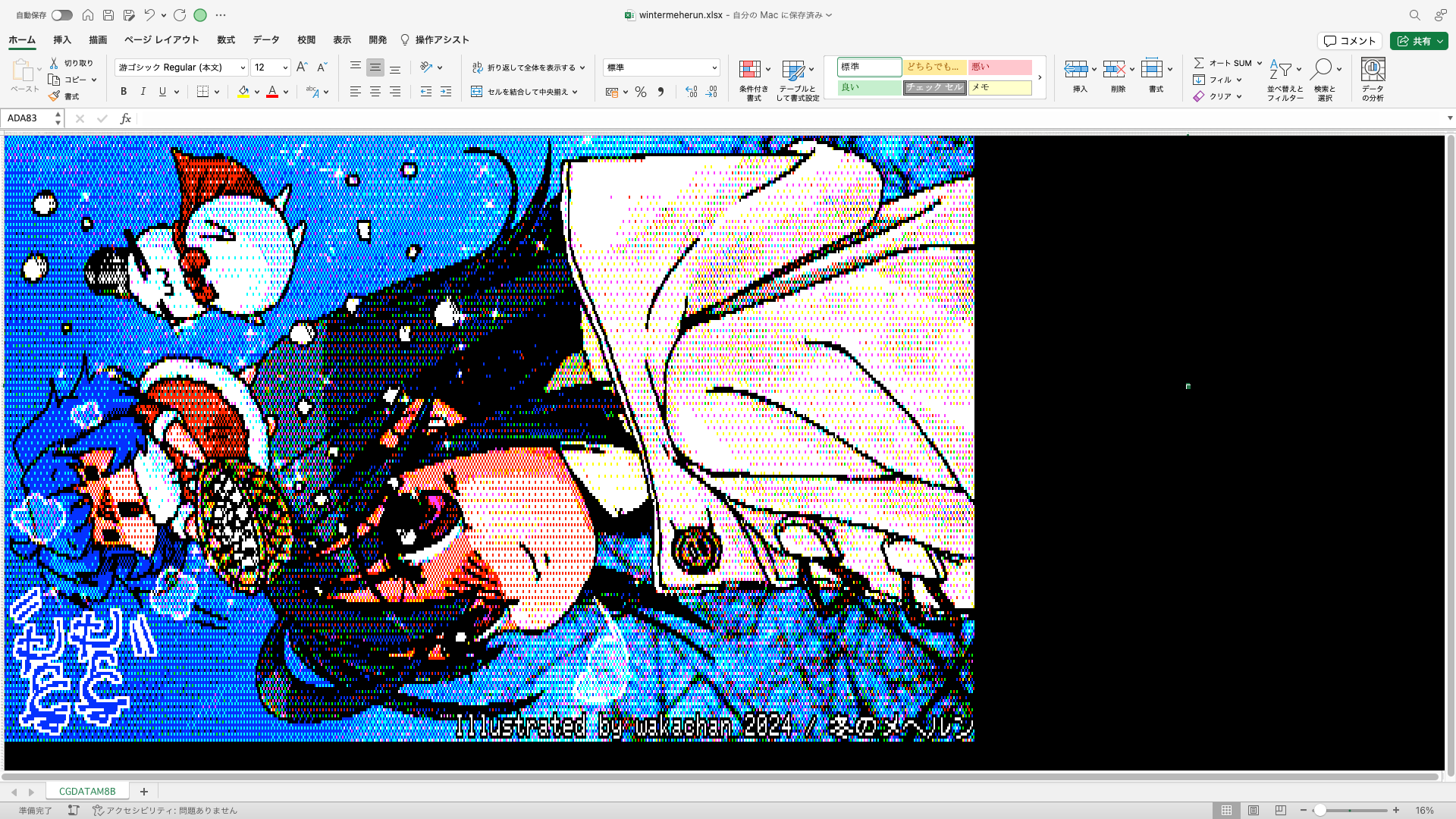The width and height of the screenshot is (1456, 819).
Task: Align text to top icon
Action: tap(355, 67)
